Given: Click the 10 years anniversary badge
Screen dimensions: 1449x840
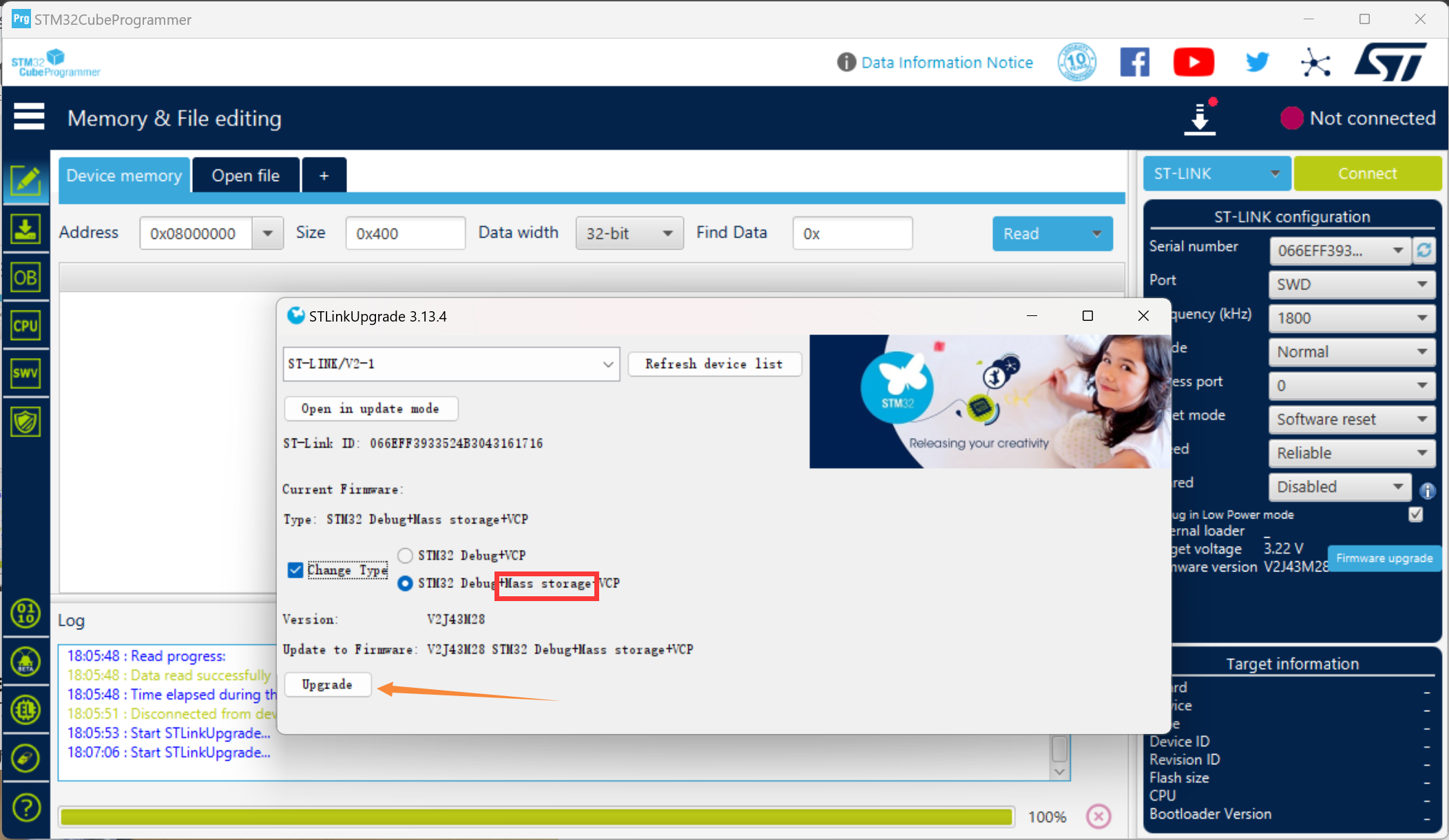Looking at the screenshot, I should pos(1077,62).
